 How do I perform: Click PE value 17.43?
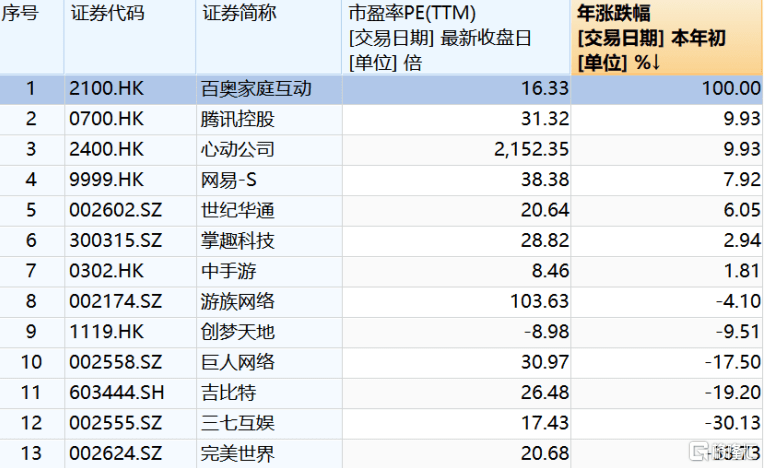point(545,423)
